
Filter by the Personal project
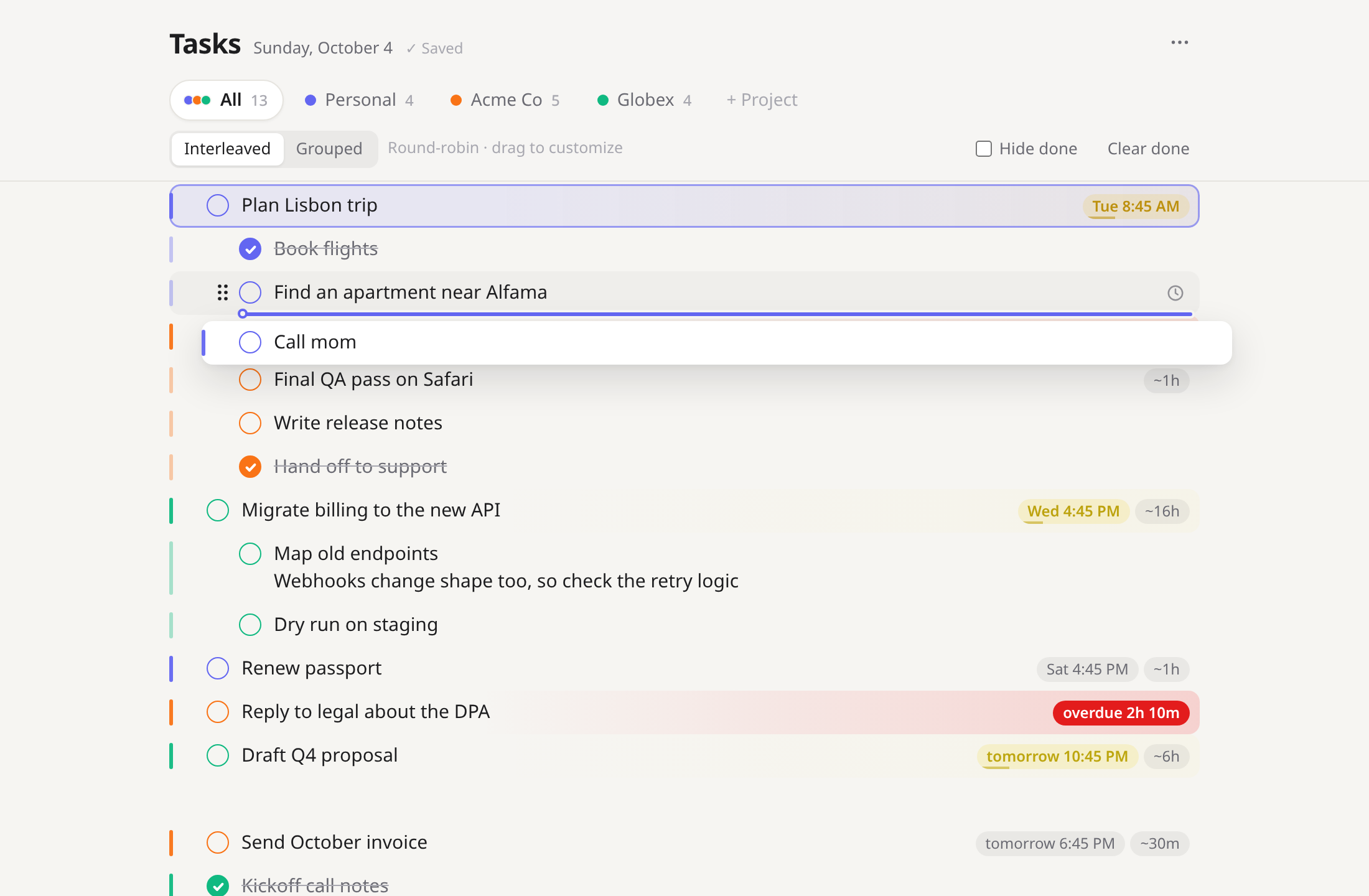(360, 100)
